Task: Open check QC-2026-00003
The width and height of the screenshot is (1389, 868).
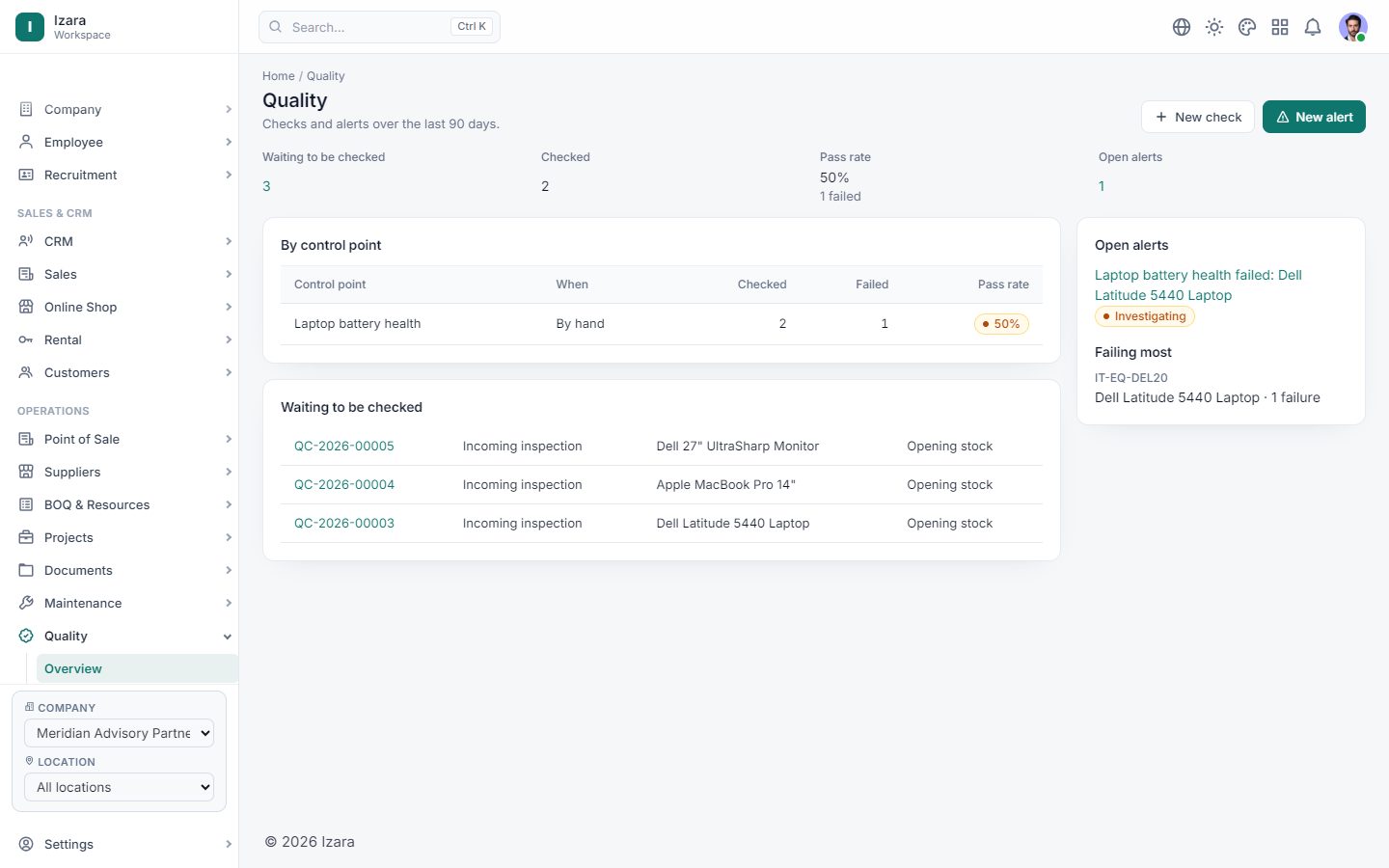Action: click(x=344, y=523)
